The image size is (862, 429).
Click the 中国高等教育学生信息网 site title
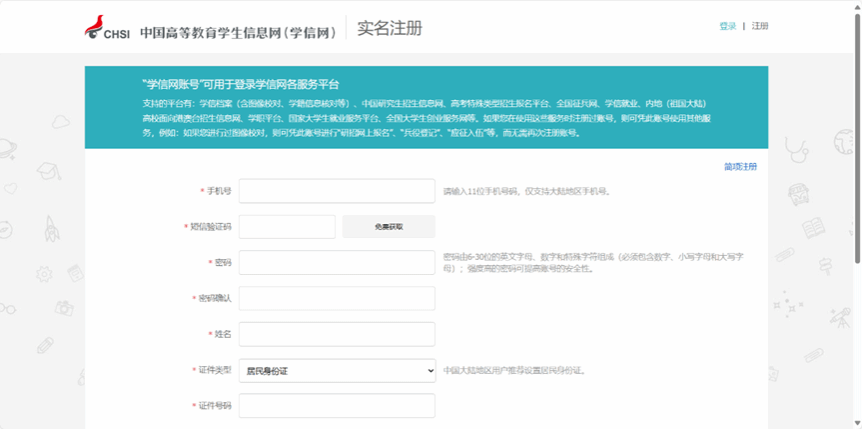pos(238,31)
